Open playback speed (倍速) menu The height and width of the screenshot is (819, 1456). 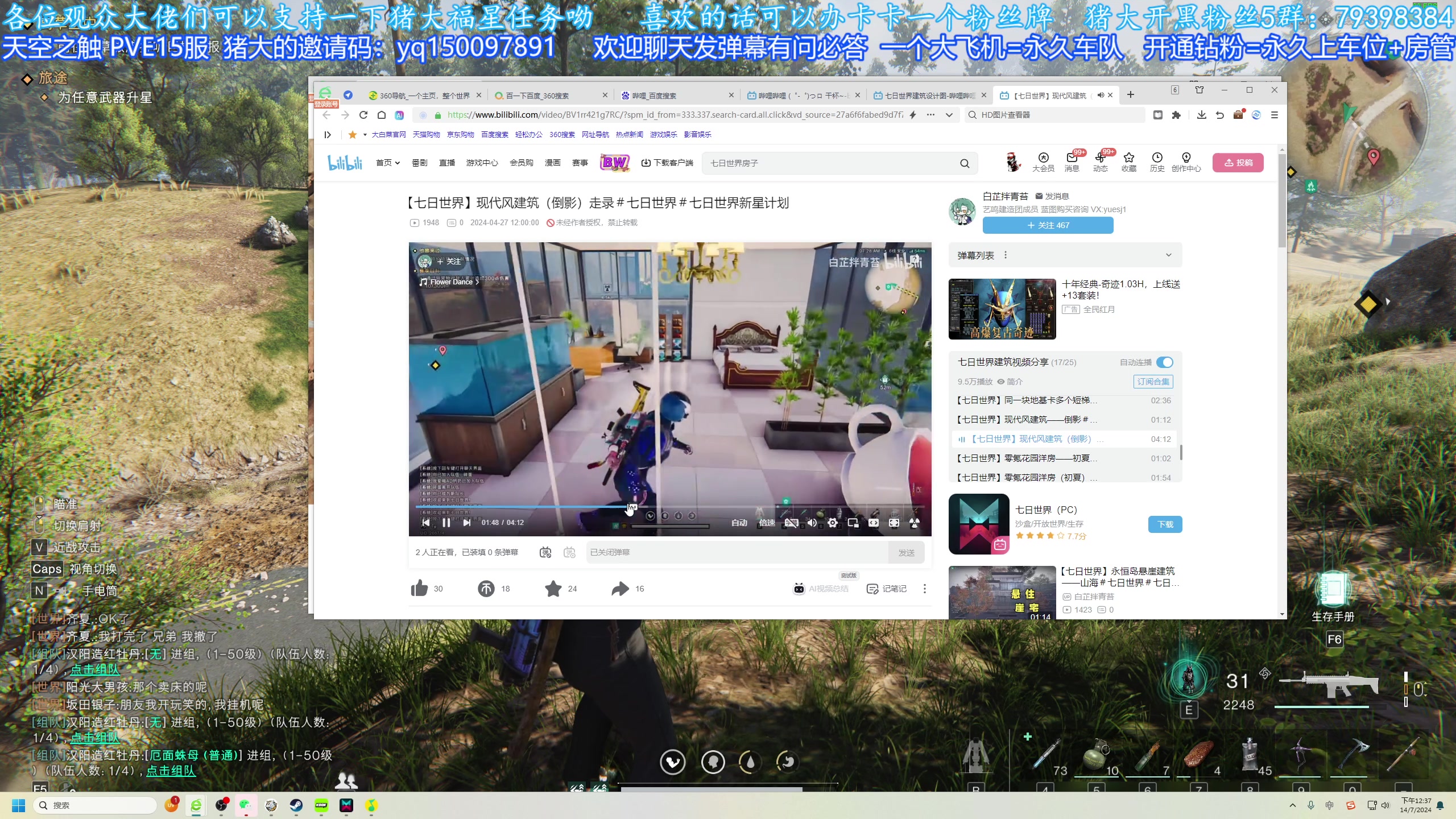coord(767,523)
